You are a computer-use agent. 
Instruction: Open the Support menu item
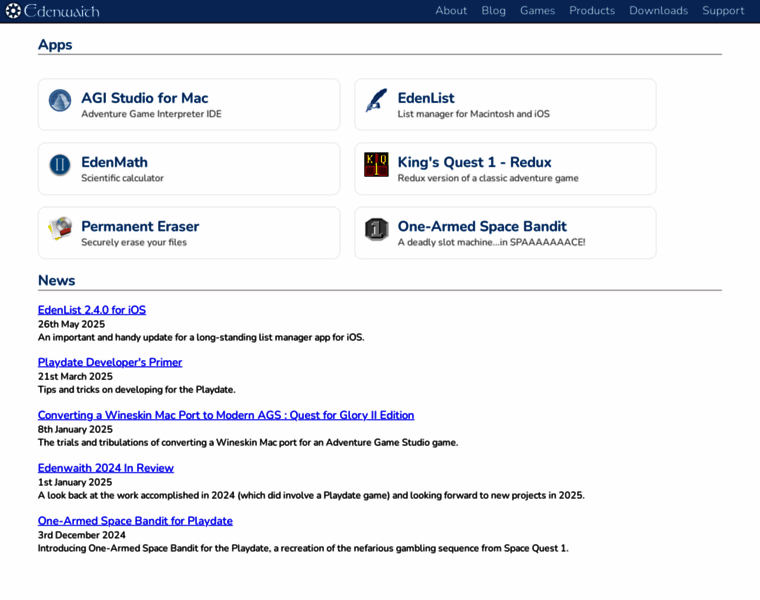[723, 11]
